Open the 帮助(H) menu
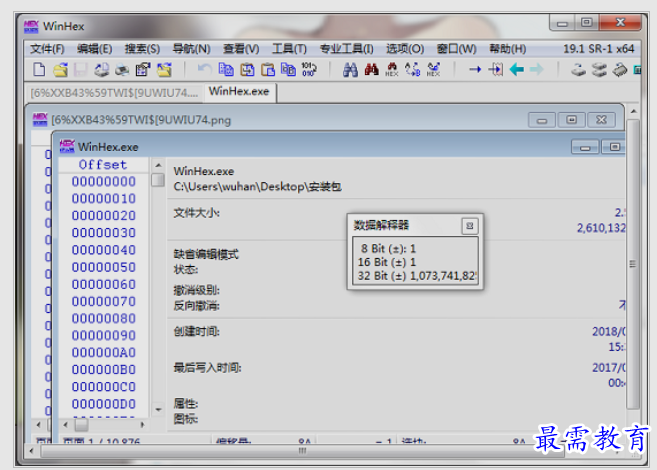Image resolution: width=657 pixels, height=470 pixels. tap(508, 49)
